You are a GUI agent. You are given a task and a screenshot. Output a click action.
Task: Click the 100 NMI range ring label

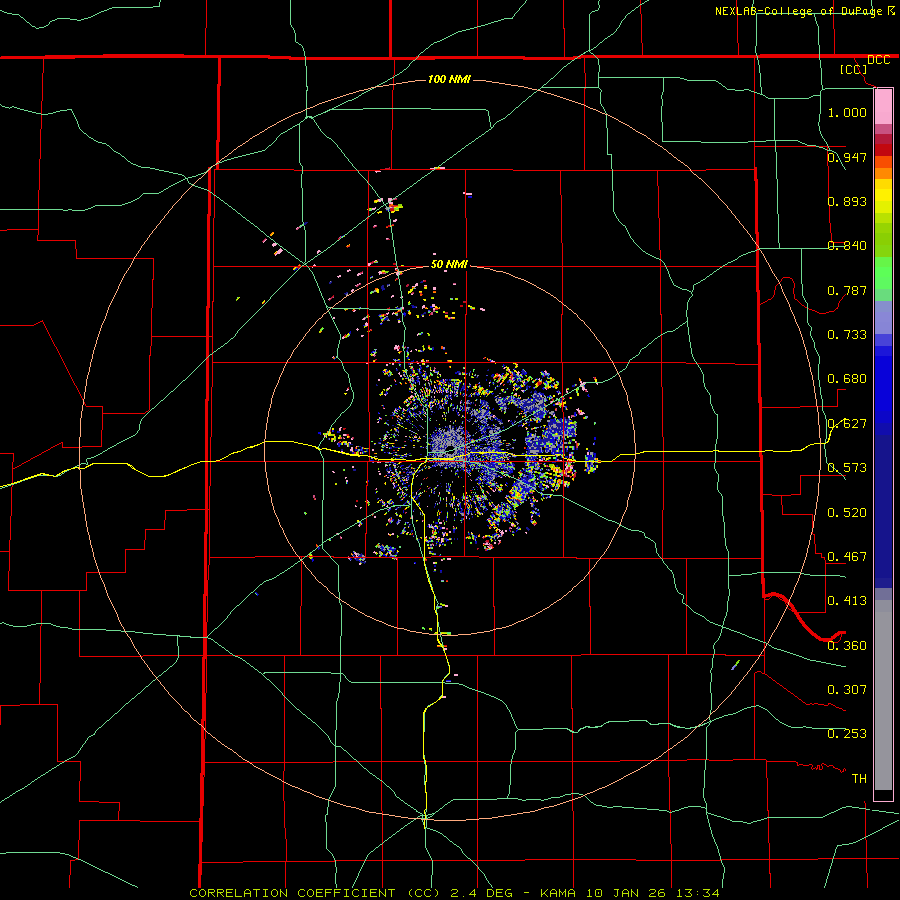click(x=449, y=79)
